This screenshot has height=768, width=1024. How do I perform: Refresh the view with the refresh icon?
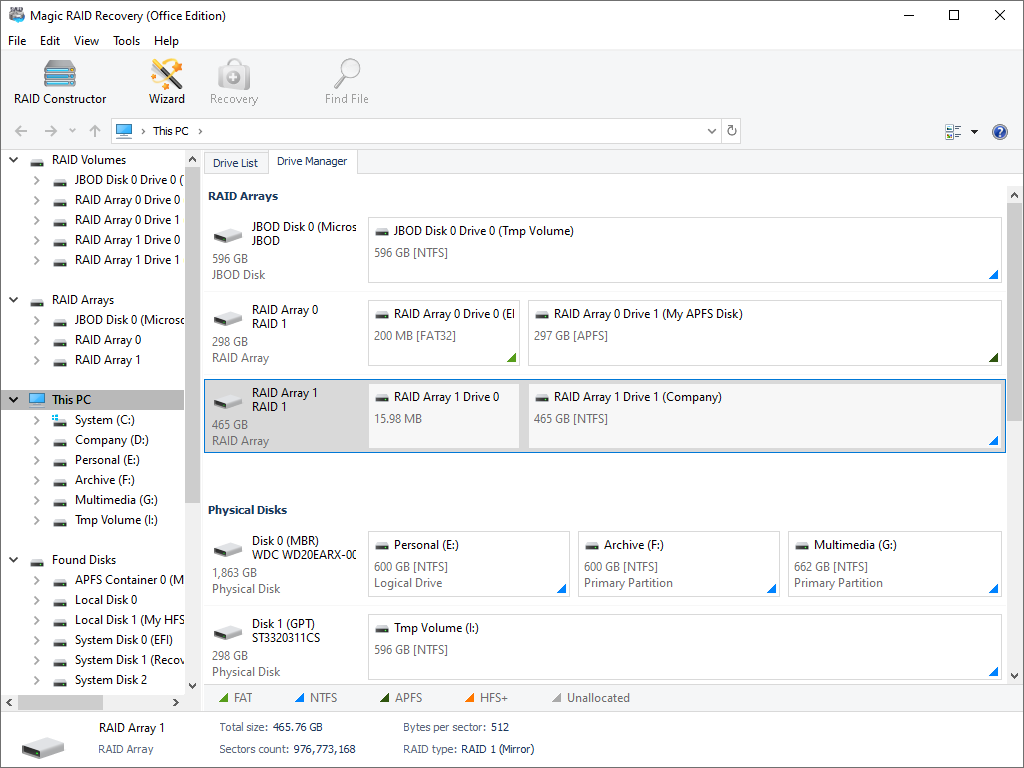tap(729, 131)
